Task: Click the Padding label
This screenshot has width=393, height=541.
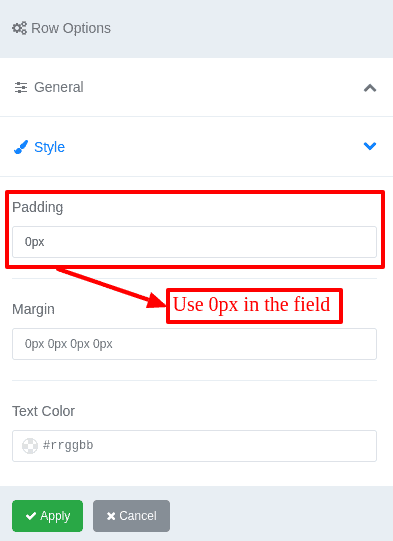Action: point(38,207)
